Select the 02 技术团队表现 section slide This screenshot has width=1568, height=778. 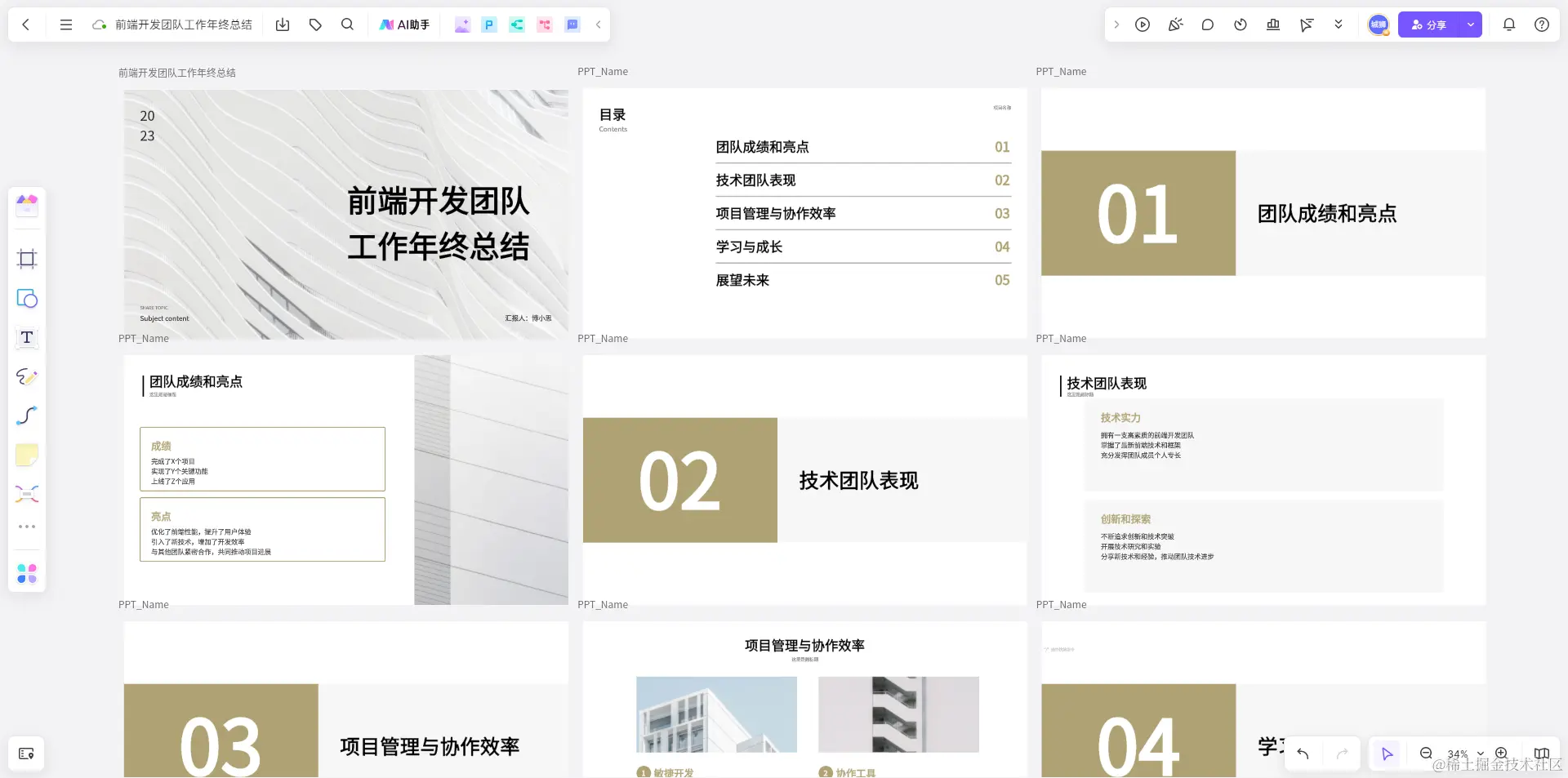pos(804,480)
